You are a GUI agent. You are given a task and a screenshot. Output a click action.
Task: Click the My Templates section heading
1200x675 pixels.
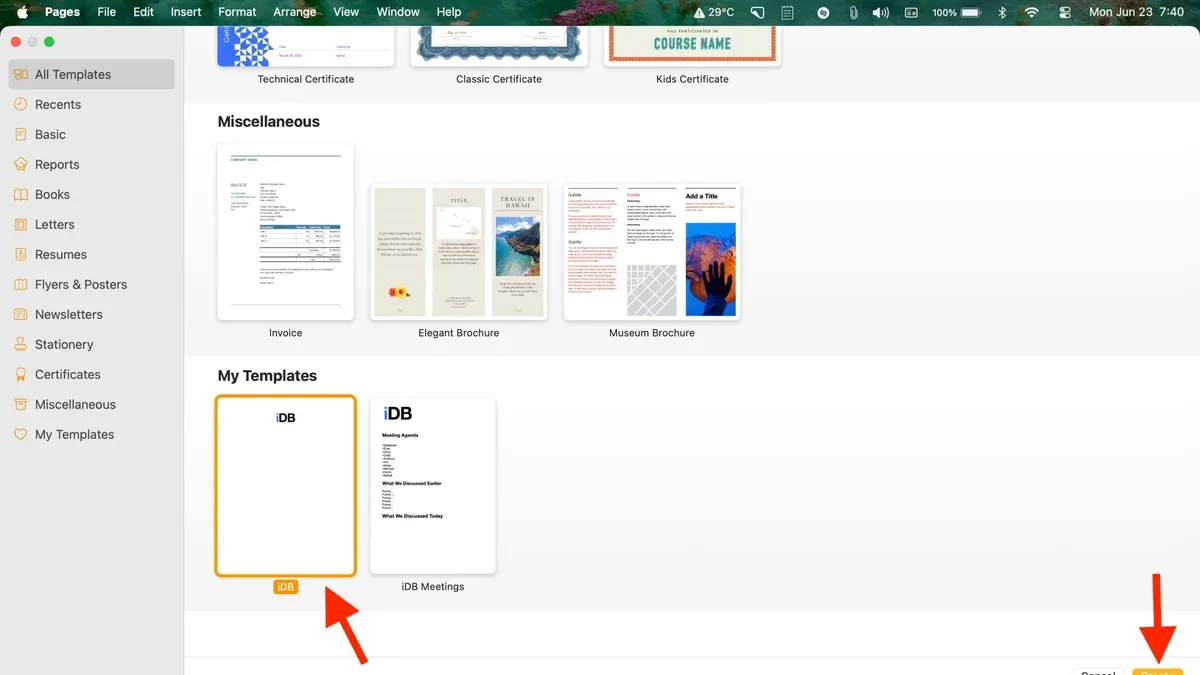(267, 376)
